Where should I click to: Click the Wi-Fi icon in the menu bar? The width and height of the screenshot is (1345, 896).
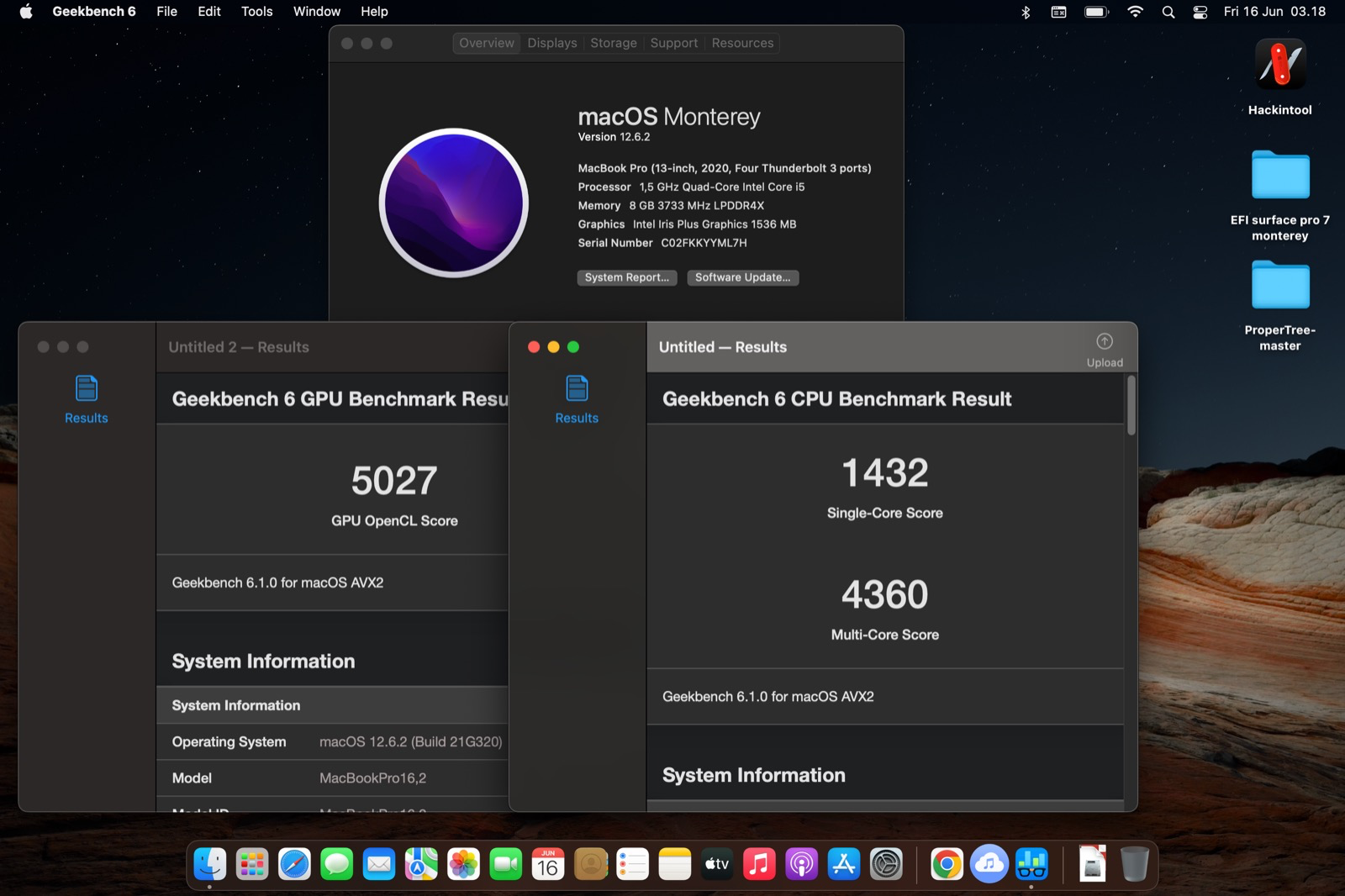pyautogui.click(x=1134, y=12)
